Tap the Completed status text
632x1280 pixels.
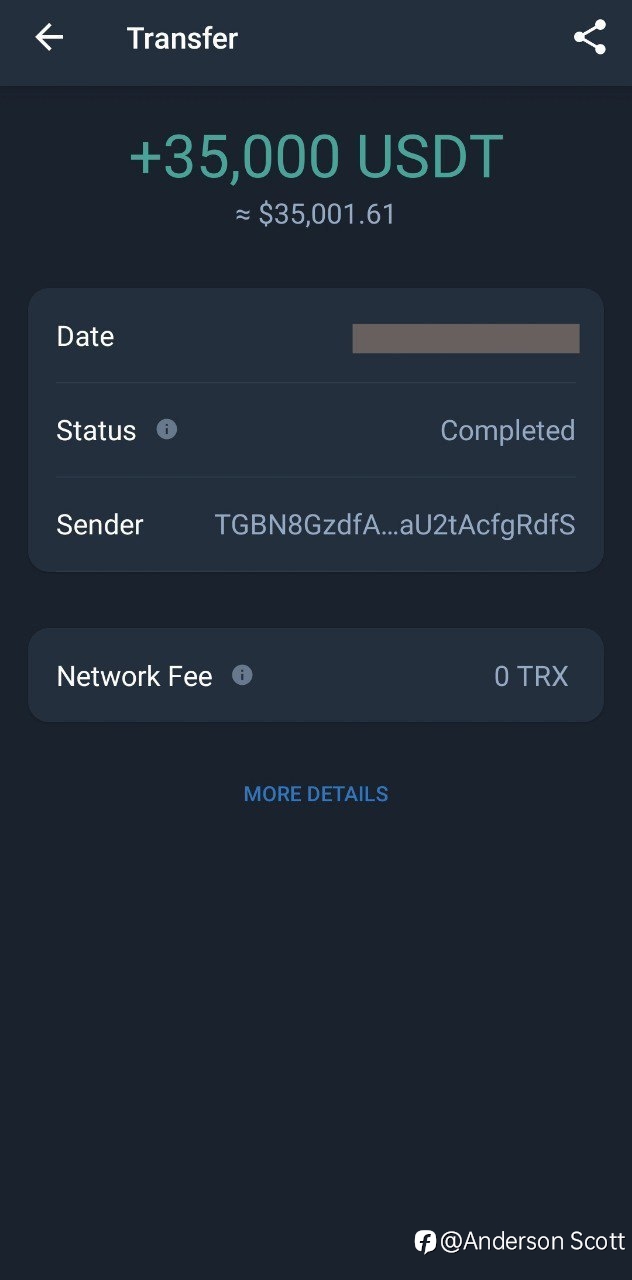(x=508, y=431)
